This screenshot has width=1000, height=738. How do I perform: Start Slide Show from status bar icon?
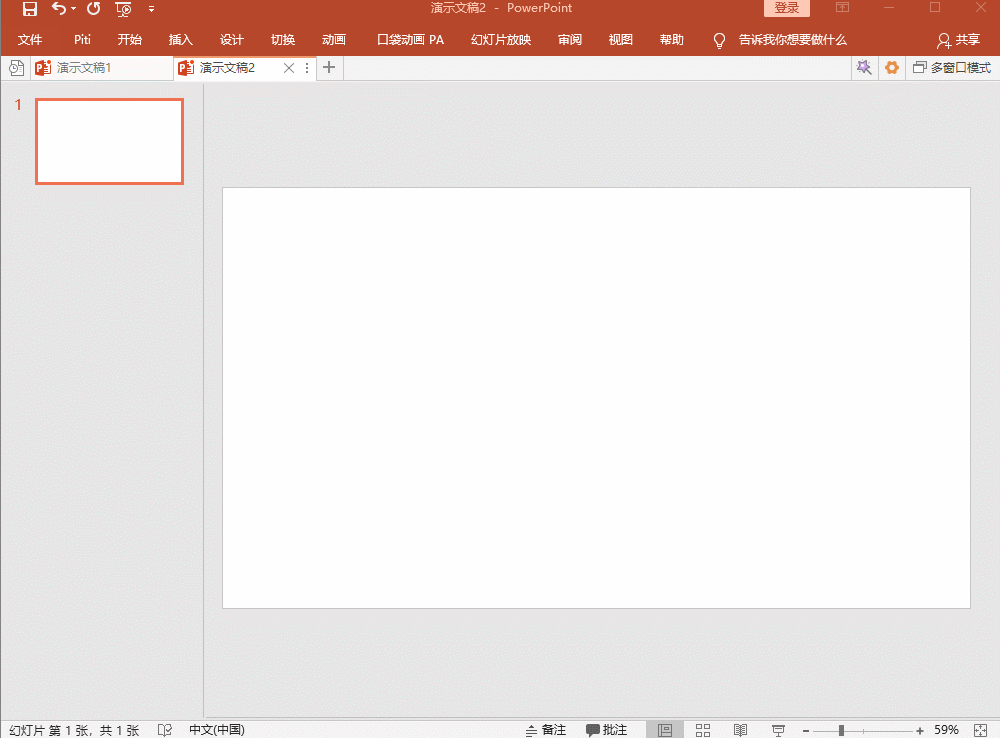(x=778, y=730)
